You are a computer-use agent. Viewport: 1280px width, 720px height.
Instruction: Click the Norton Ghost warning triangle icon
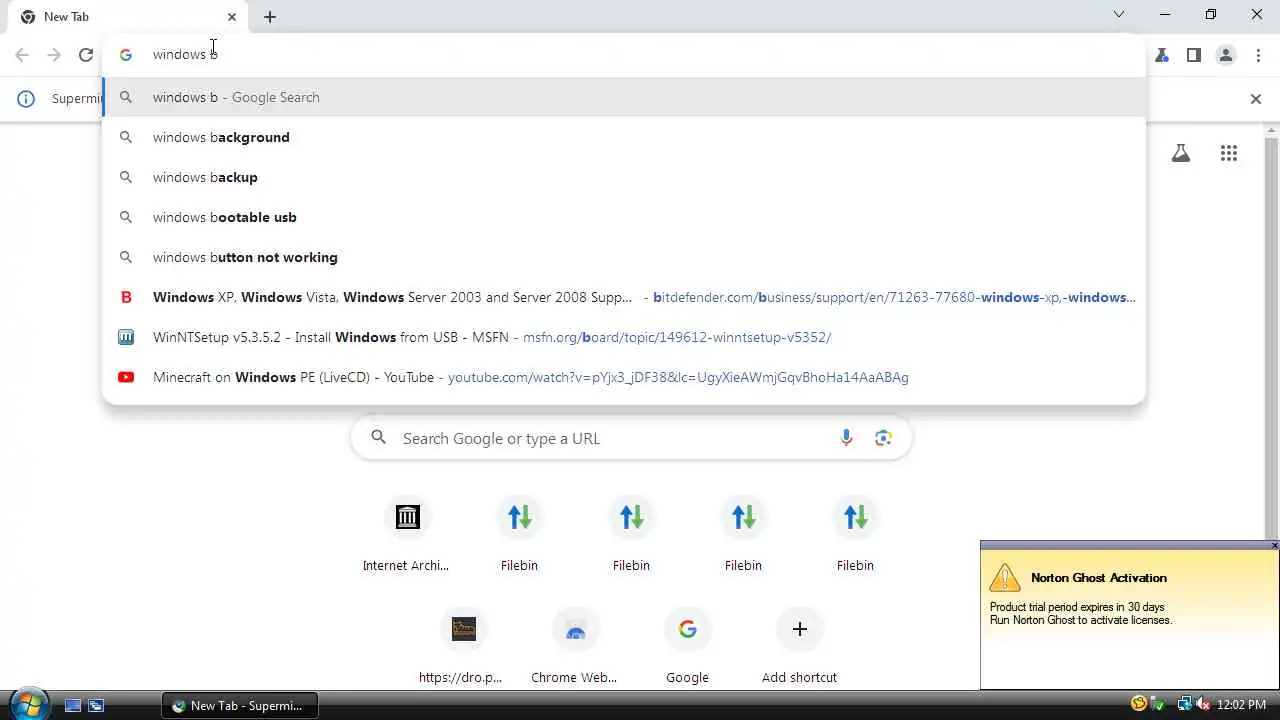[1005, 578]
